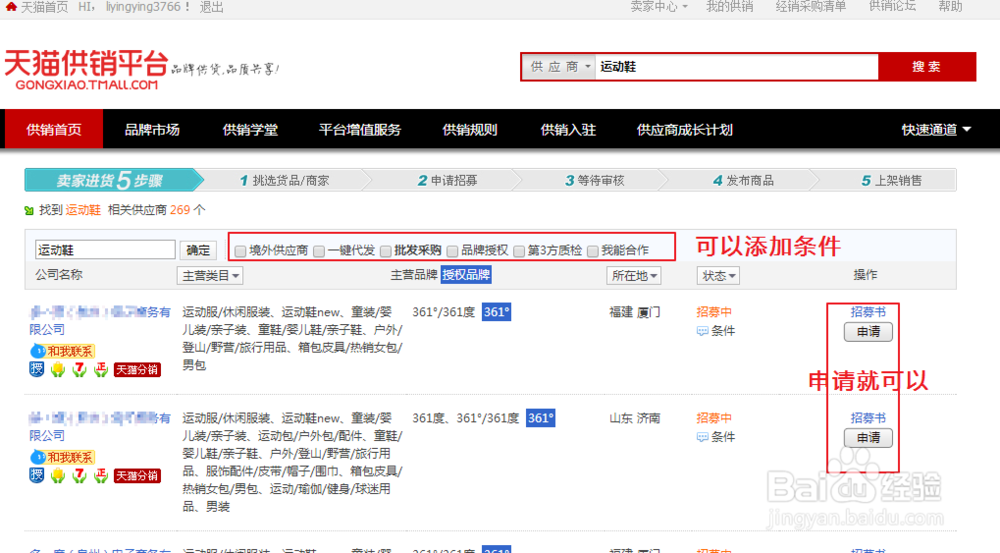Click orange 运动鞋 keyword in results summary

[x=84, y=210]
